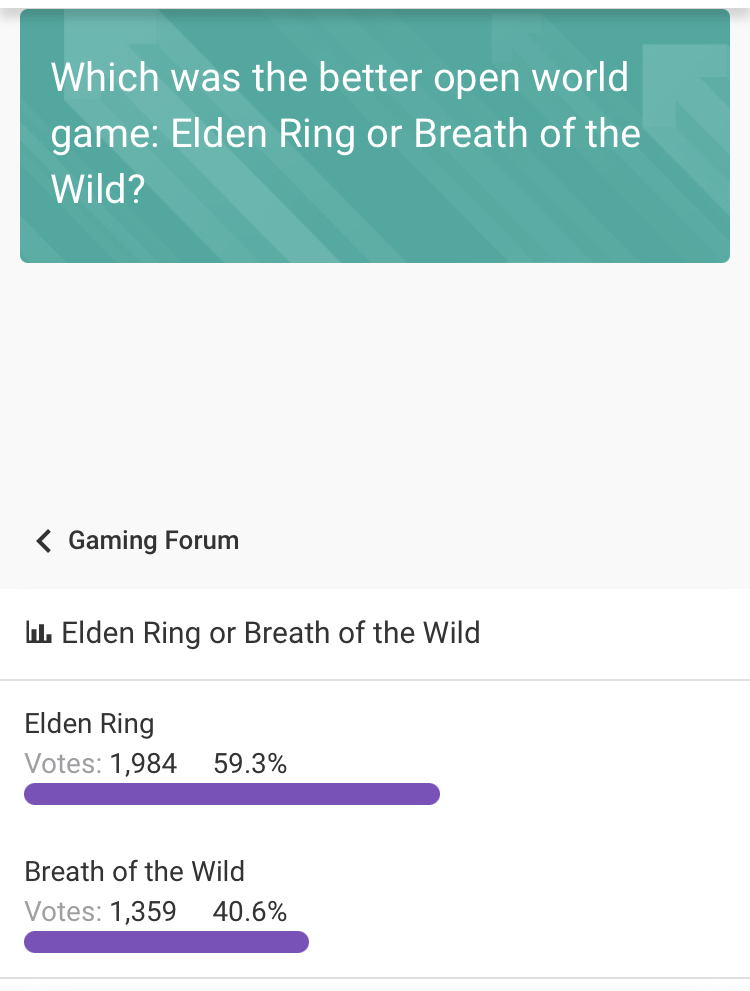The height and width of the screenshot is (991, 750).
Task: Click the right end of the Elden Ring bar
Action: [430, 794]
